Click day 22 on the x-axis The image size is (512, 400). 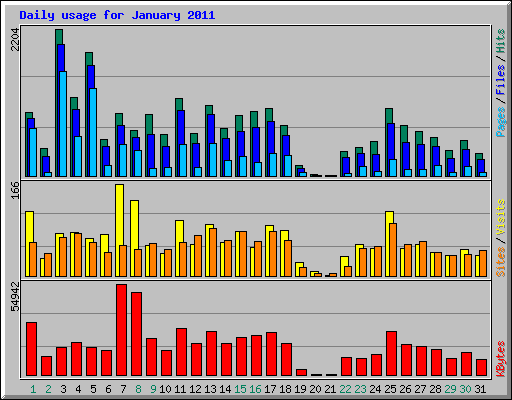point(345,389)
